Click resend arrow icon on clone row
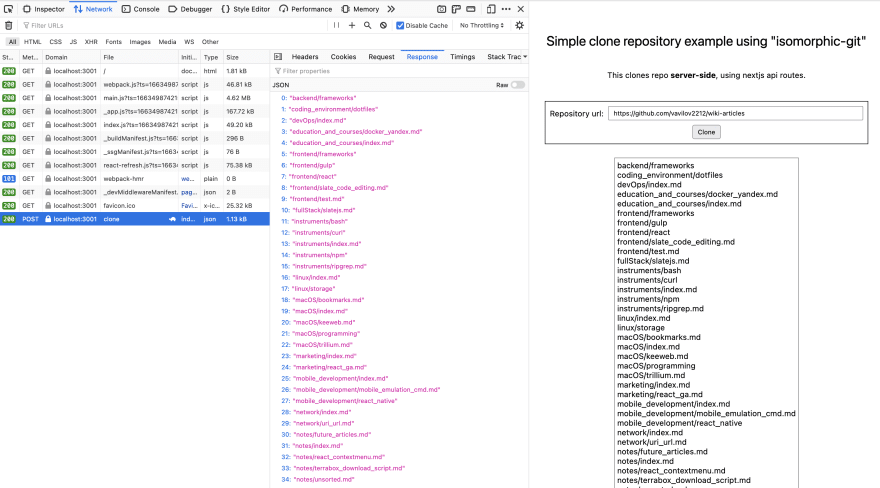880x488 pixels. pos(172,219)
